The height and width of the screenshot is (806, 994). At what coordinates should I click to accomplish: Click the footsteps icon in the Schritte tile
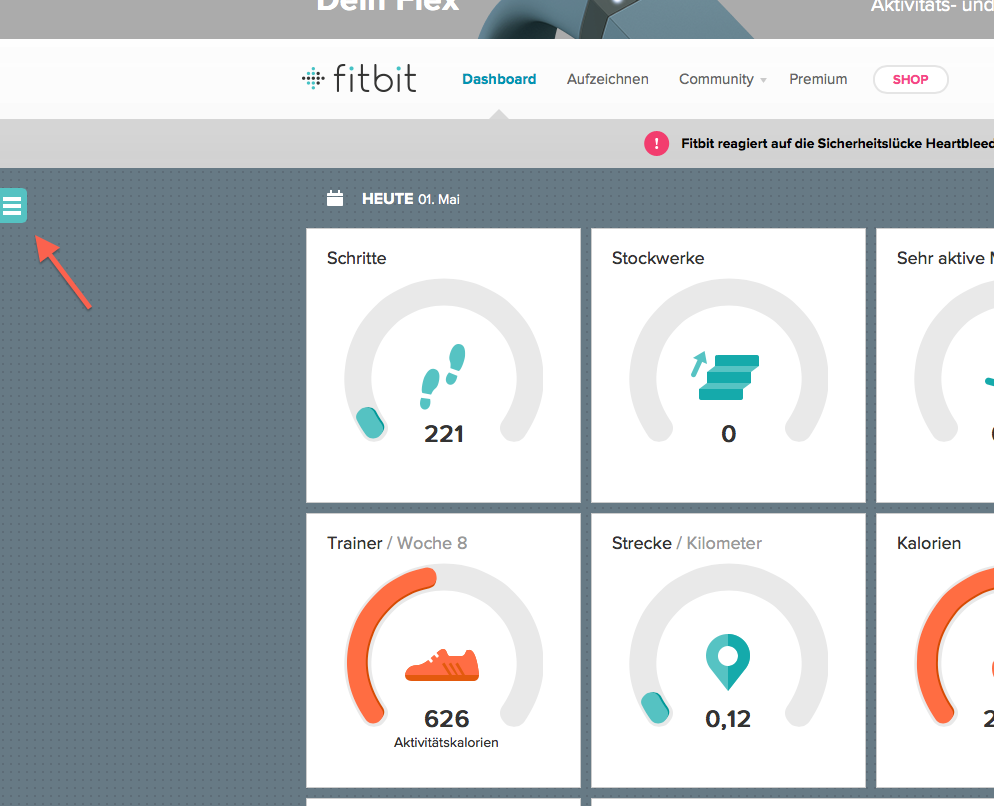[x=442, y=376]
